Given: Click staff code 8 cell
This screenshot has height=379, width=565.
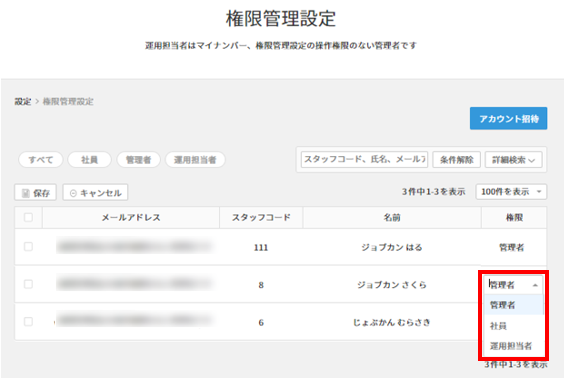Looking at the screenshot, I should (261, 285).
